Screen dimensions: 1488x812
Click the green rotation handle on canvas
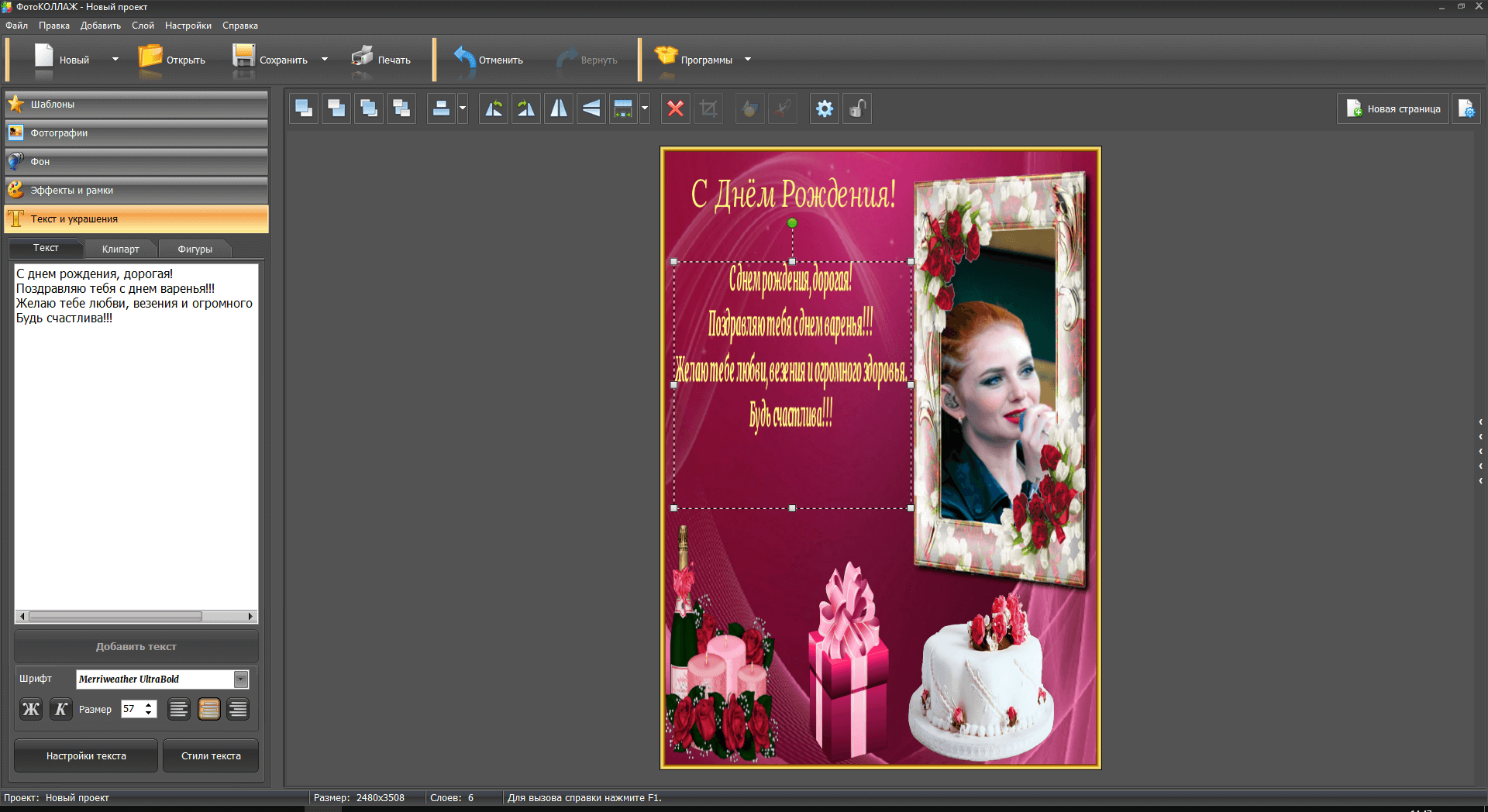tap(792, 223)
